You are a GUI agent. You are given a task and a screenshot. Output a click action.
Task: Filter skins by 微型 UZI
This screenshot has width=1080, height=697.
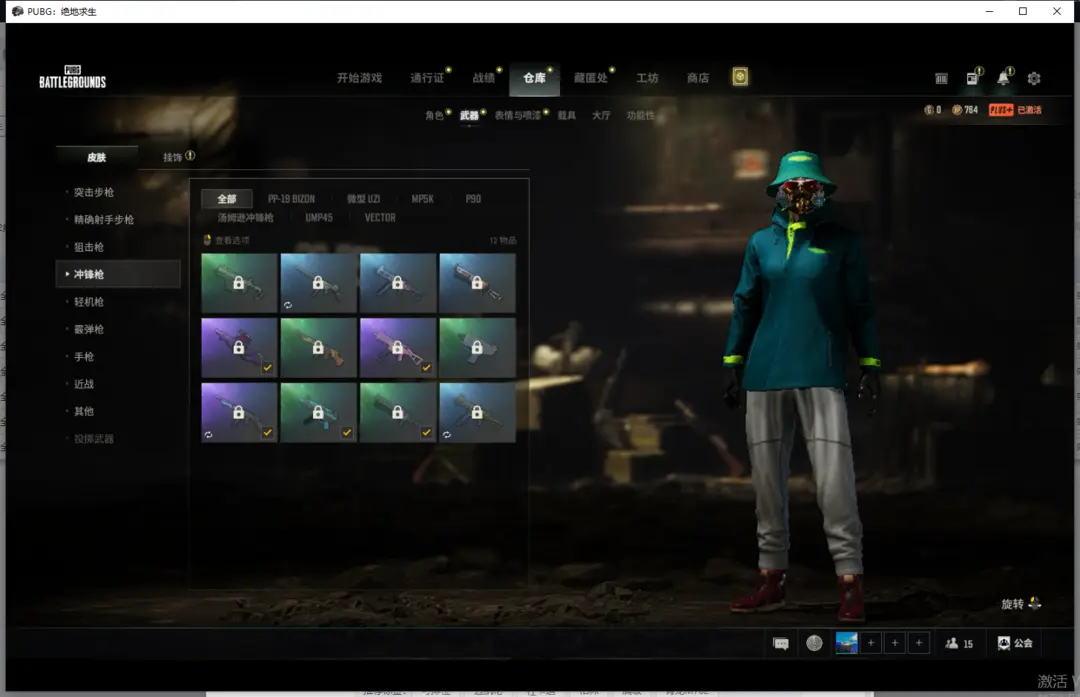coord(363,199)
